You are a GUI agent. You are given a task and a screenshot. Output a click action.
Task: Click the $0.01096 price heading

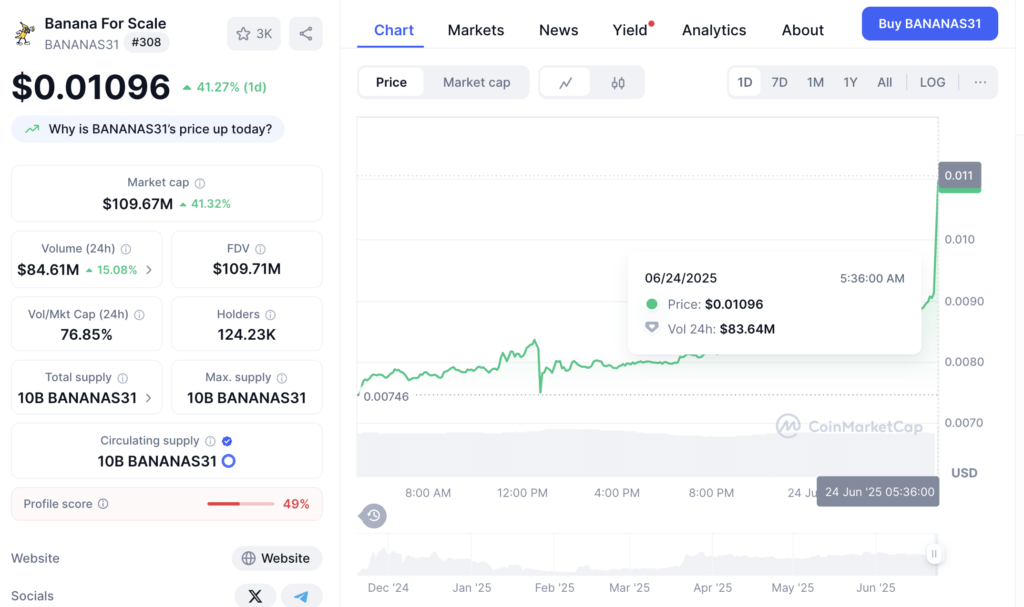91,87
